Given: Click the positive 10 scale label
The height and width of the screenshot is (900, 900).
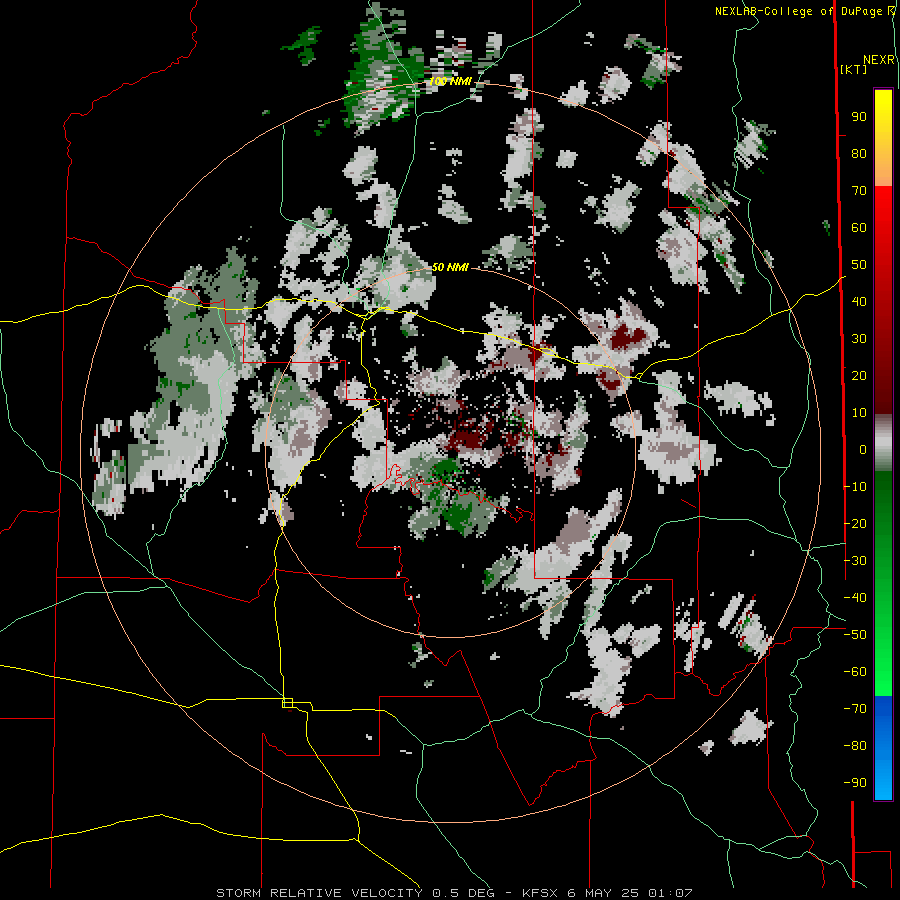Looking at the screenshot, I should pyautogui.click(x=859, y=413).
